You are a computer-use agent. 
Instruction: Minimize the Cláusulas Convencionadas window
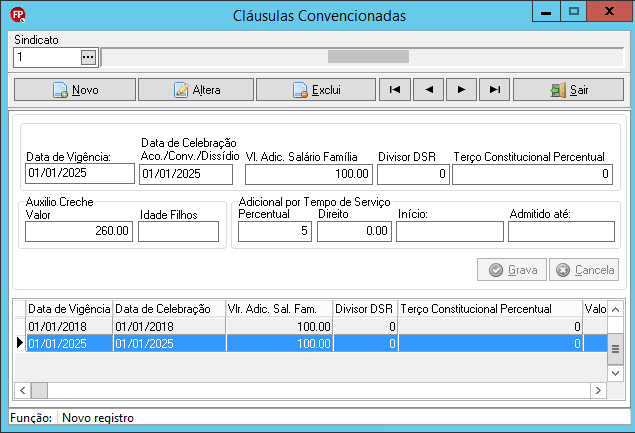(x=546, y=11)
